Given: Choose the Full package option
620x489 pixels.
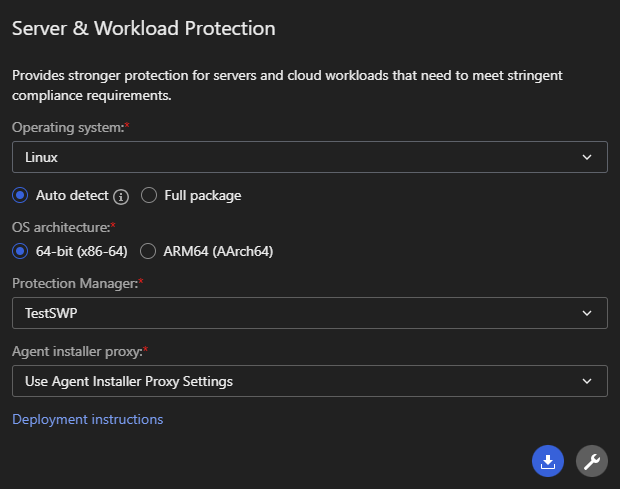Looking at the screenshot, I should (149, 195).
